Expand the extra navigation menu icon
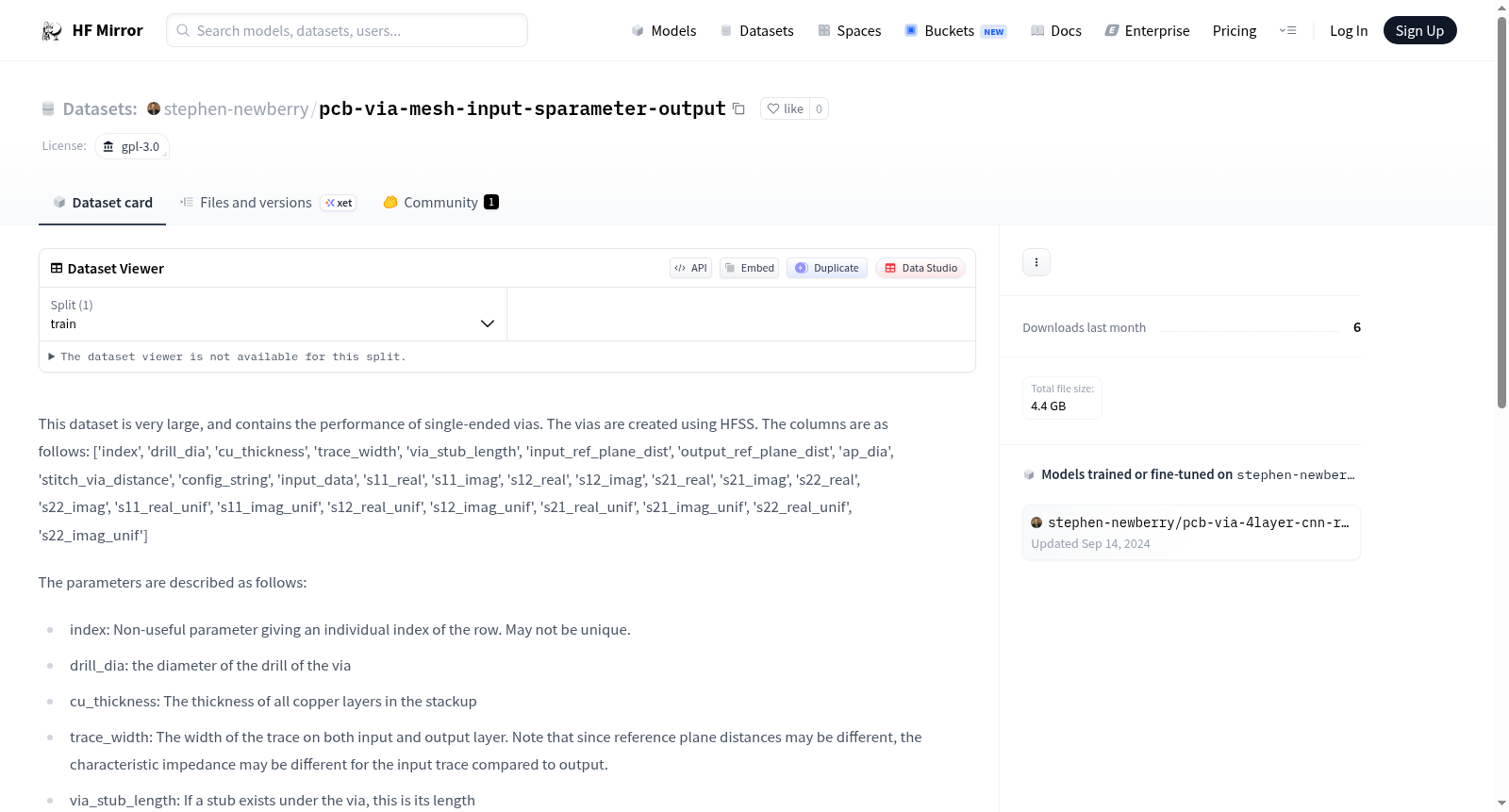Image resolution: width=1509 pixels, height=812 pixels. pos(1287,31)
